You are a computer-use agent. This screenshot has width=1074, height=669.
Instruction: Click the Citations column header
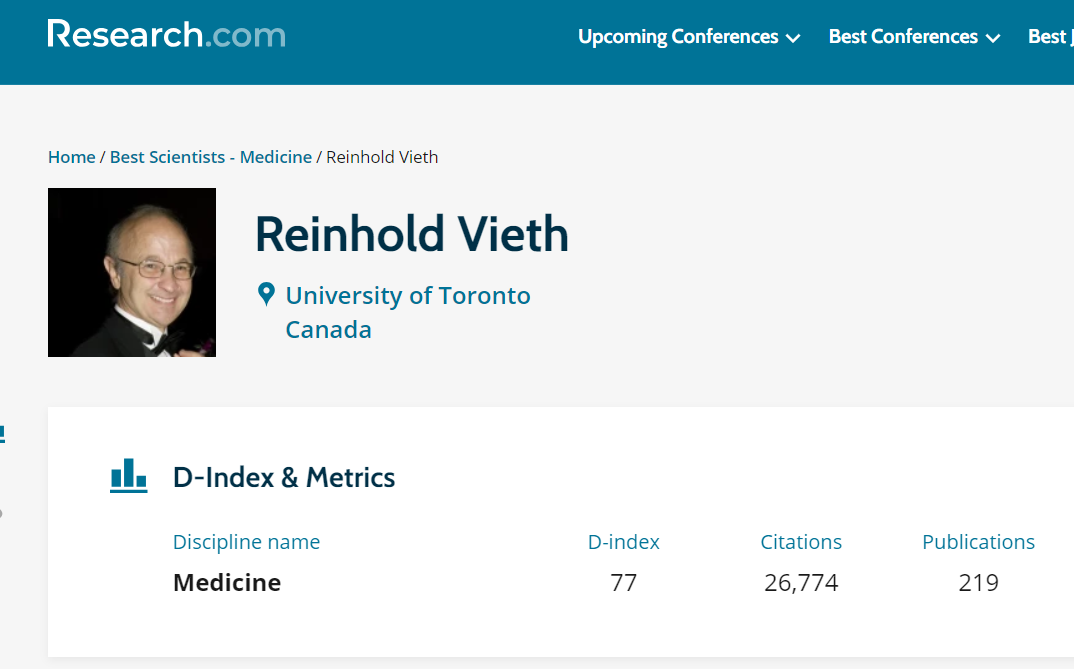pyautogui.click(x=801, y=542)
